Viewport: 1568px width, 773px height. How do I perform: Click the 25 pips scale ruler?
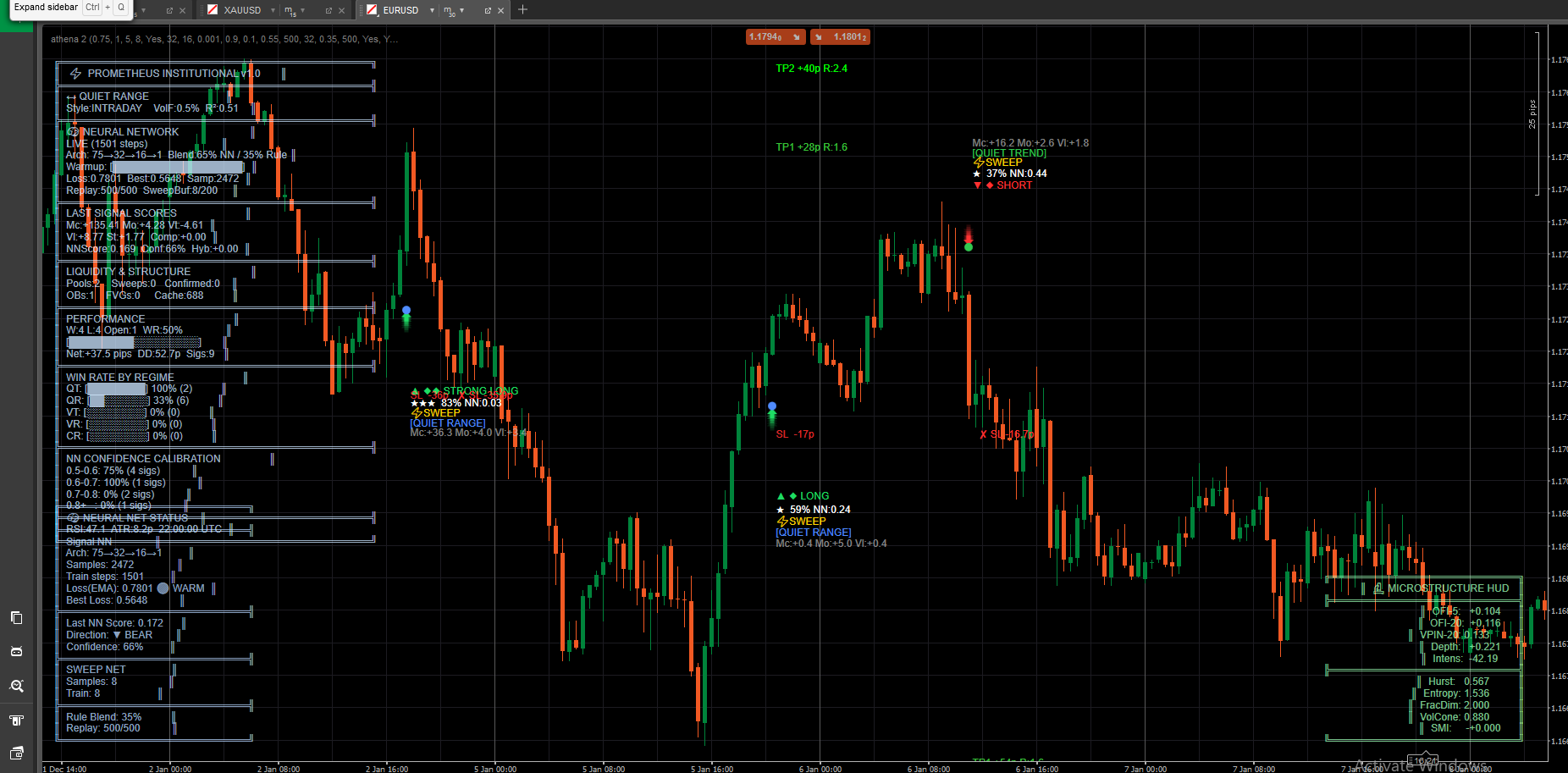point(1532,113)
